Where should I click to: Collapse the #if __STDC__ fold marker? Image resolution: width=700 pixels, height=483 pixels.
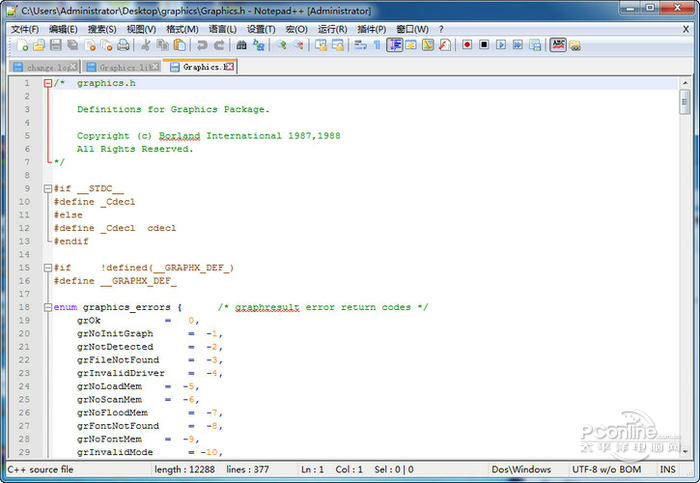click(x=47, y=188)
